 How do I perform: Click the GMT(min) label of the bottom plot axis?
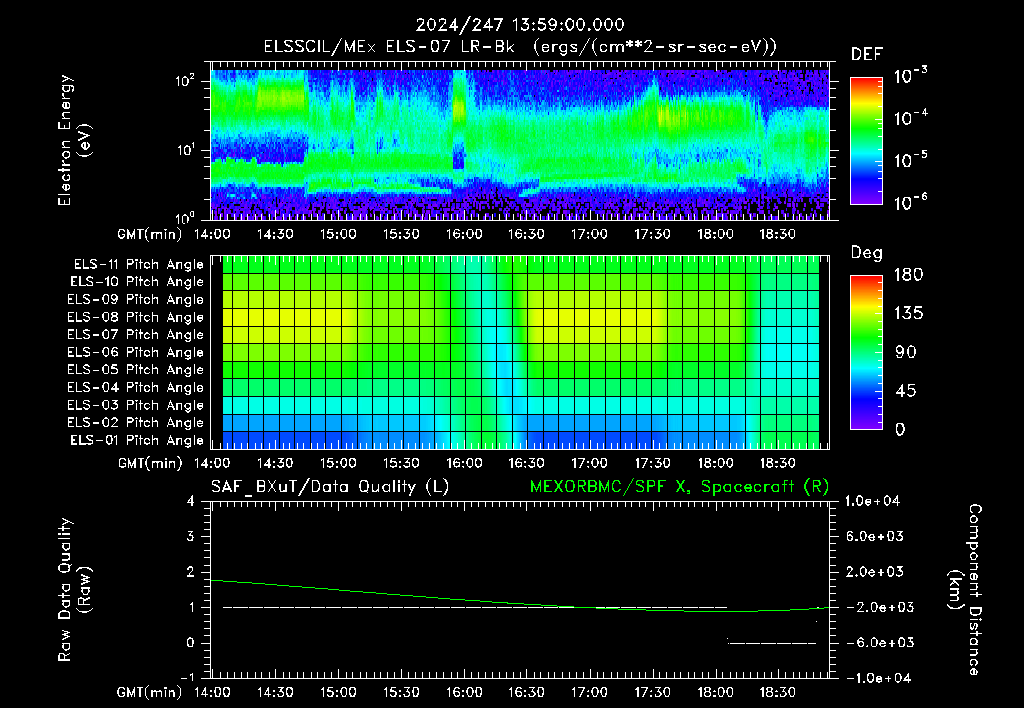(150, 692)
